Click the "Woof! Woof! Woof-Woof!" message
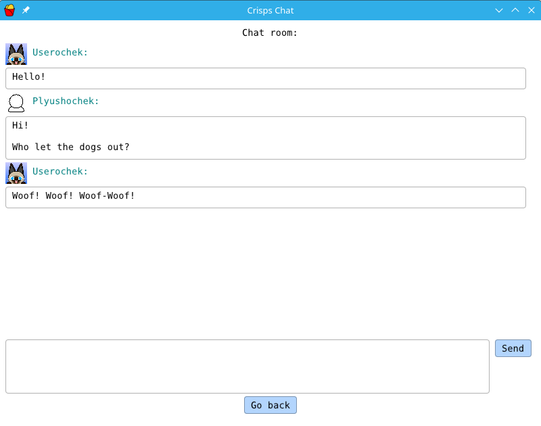This screenshot has width=541, height=426. click(266, 197)
